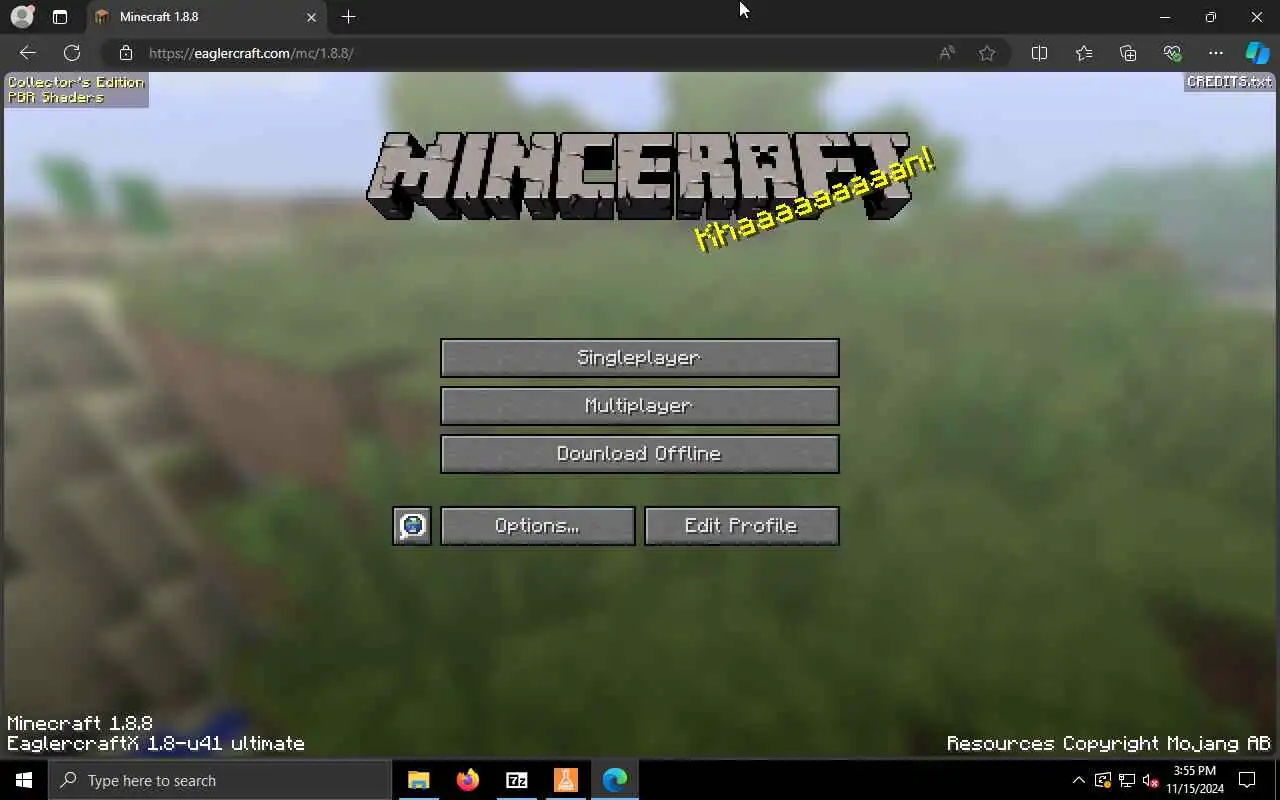View site information lock icon

(125, 53)
